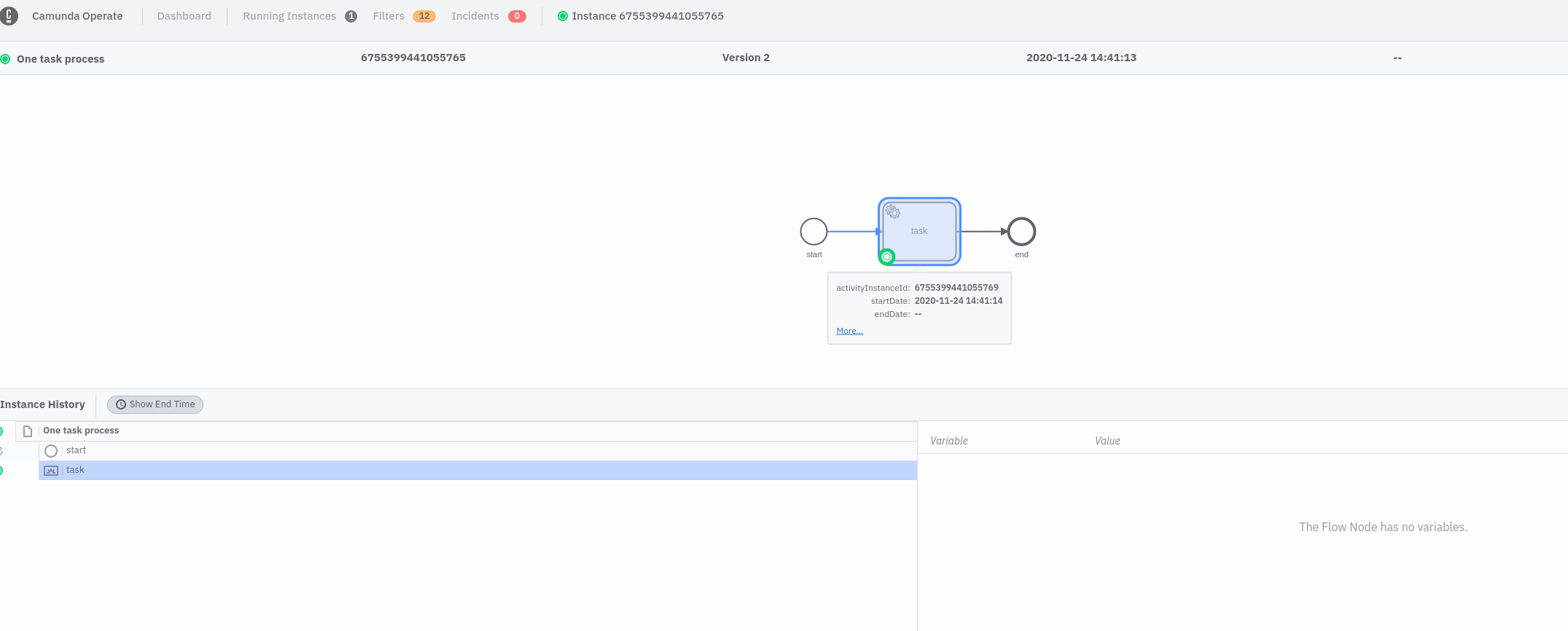Click the Value column header

point(1107,441)
